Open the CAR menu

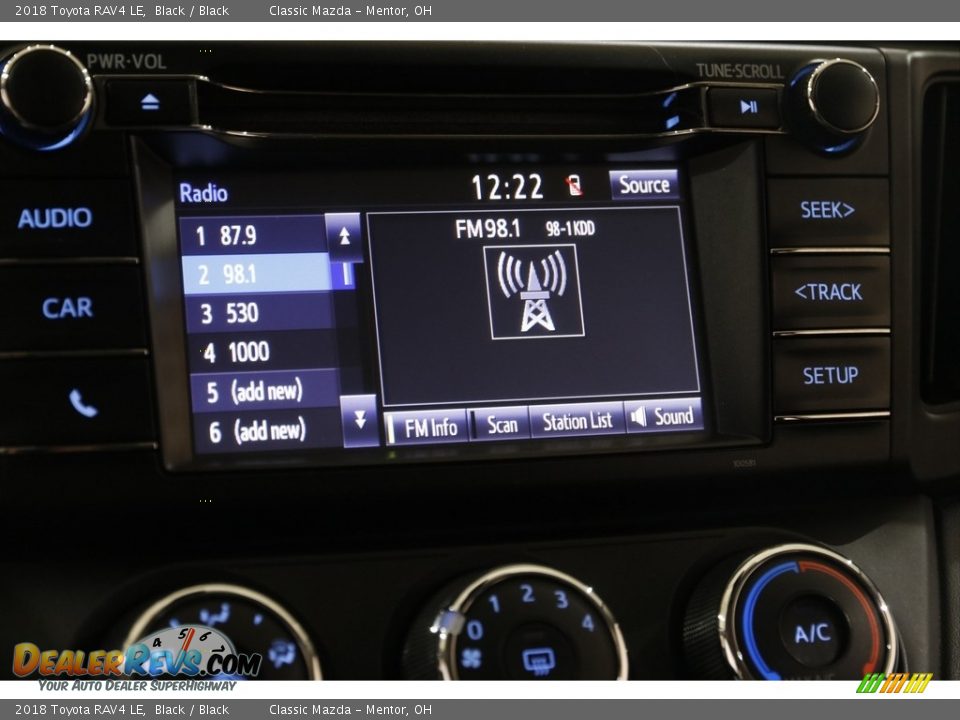point(67,308)
